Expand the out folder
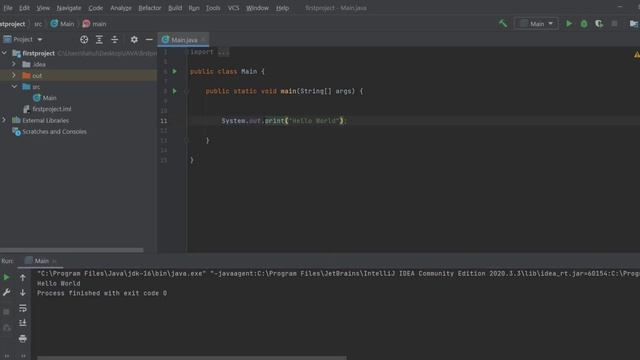This screenshot has height=360, width=640. pos(14,75)
